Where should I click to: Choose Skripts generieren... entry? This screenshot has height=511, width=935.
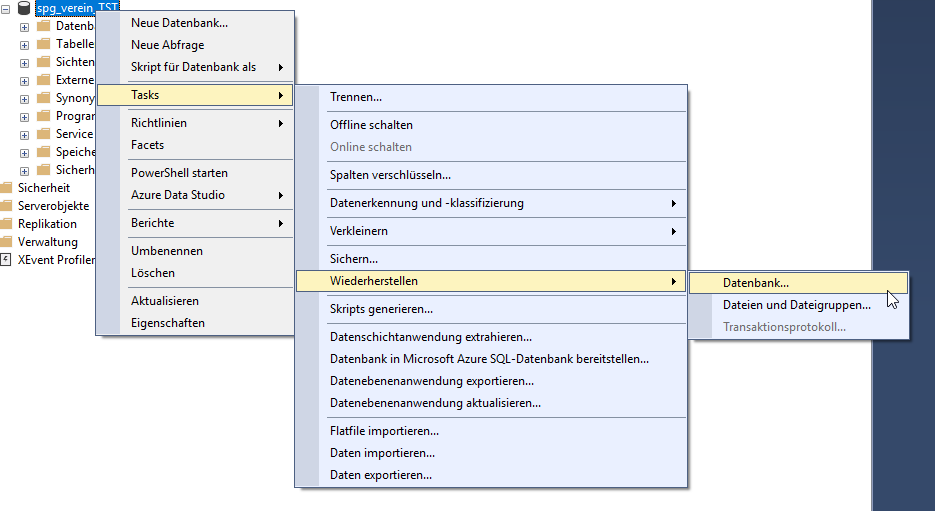(381, 309)
